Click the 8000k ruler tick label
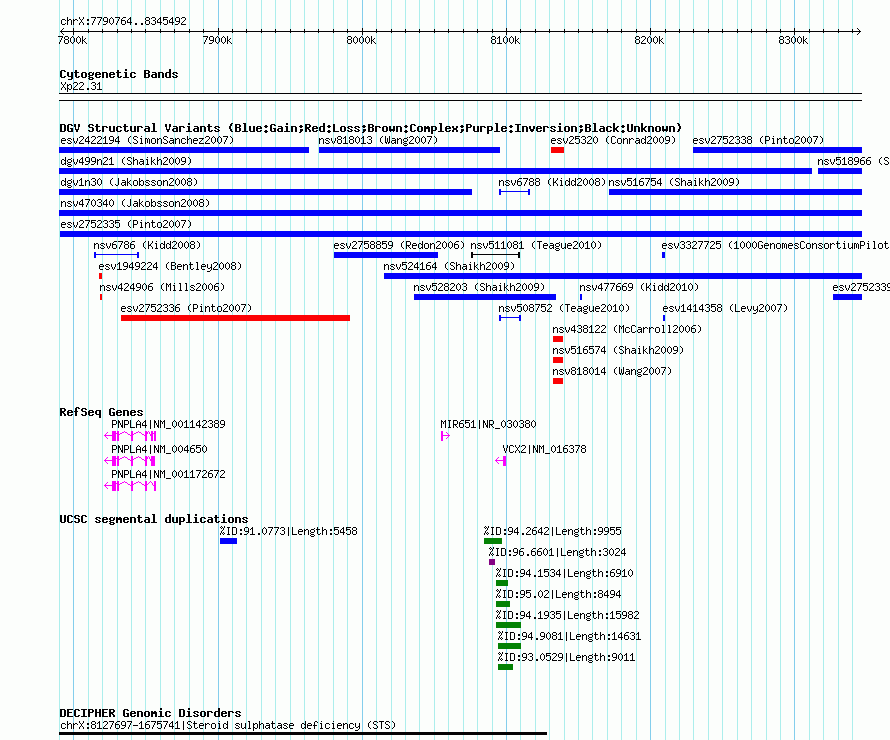890x740 pixels. (362, 40)
